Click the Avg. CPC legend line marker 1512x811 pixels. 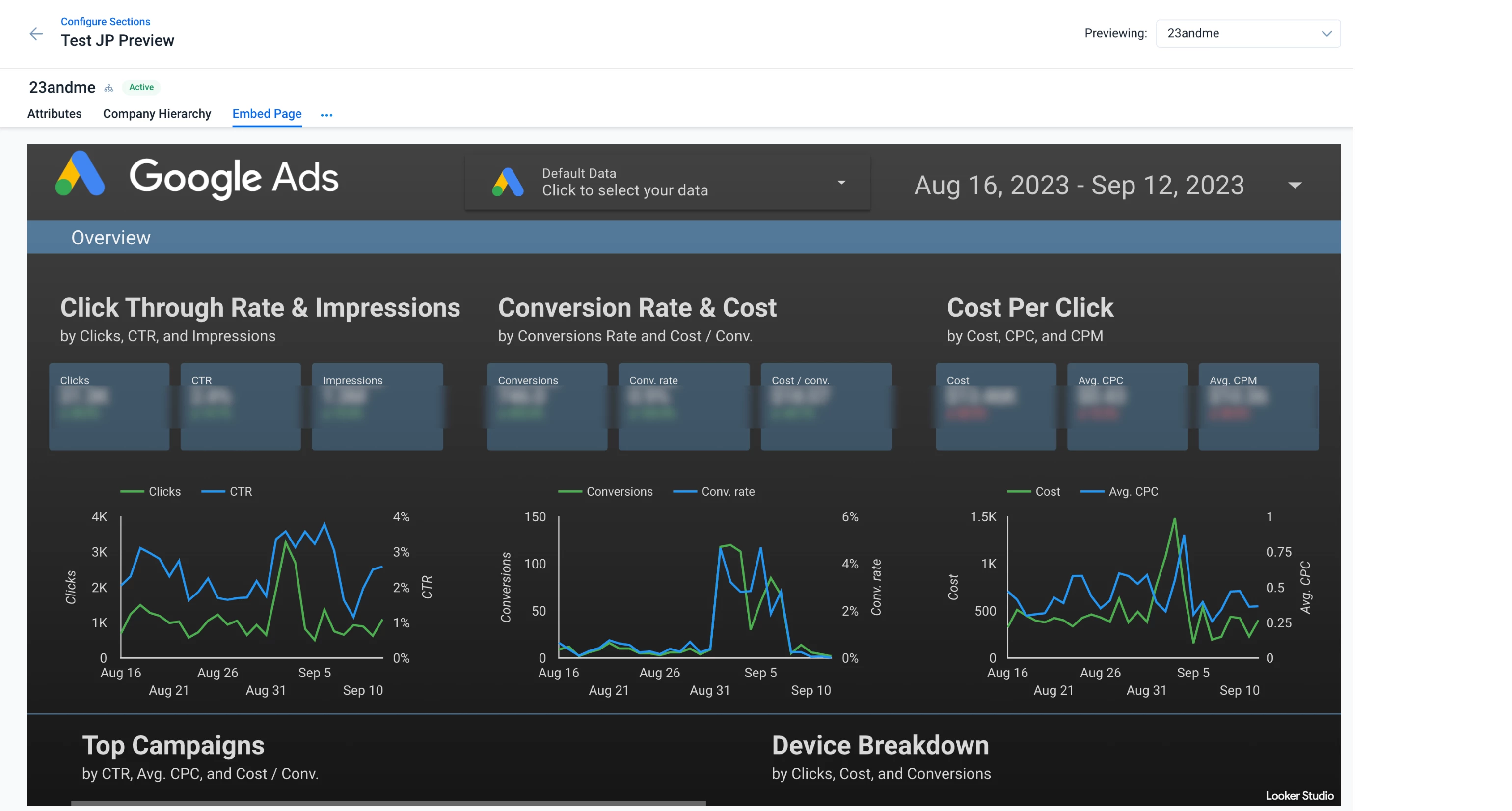1092,492
